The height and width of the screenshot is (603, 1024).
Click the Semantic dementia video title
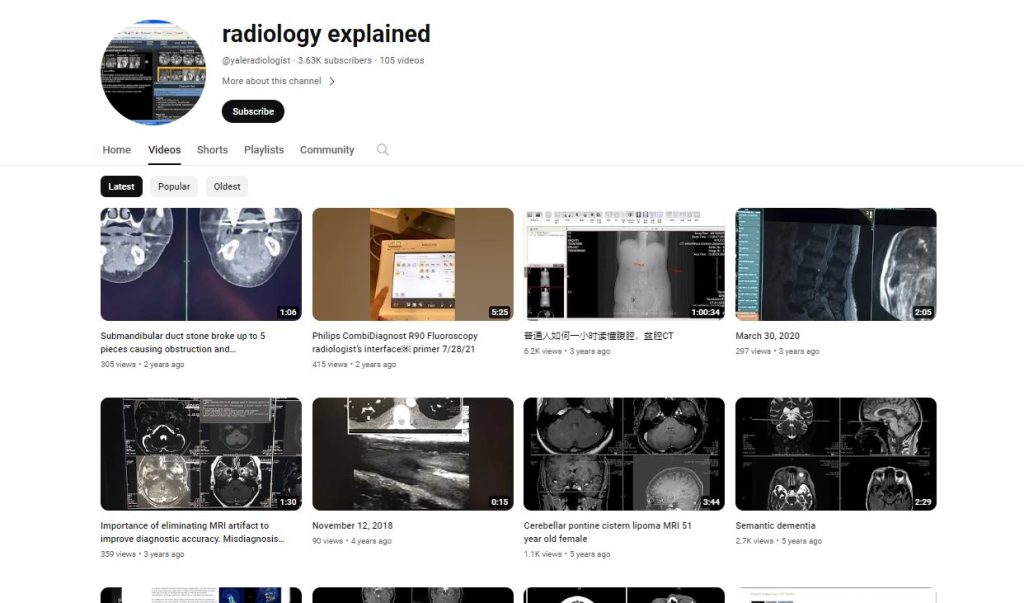[775, 526]
